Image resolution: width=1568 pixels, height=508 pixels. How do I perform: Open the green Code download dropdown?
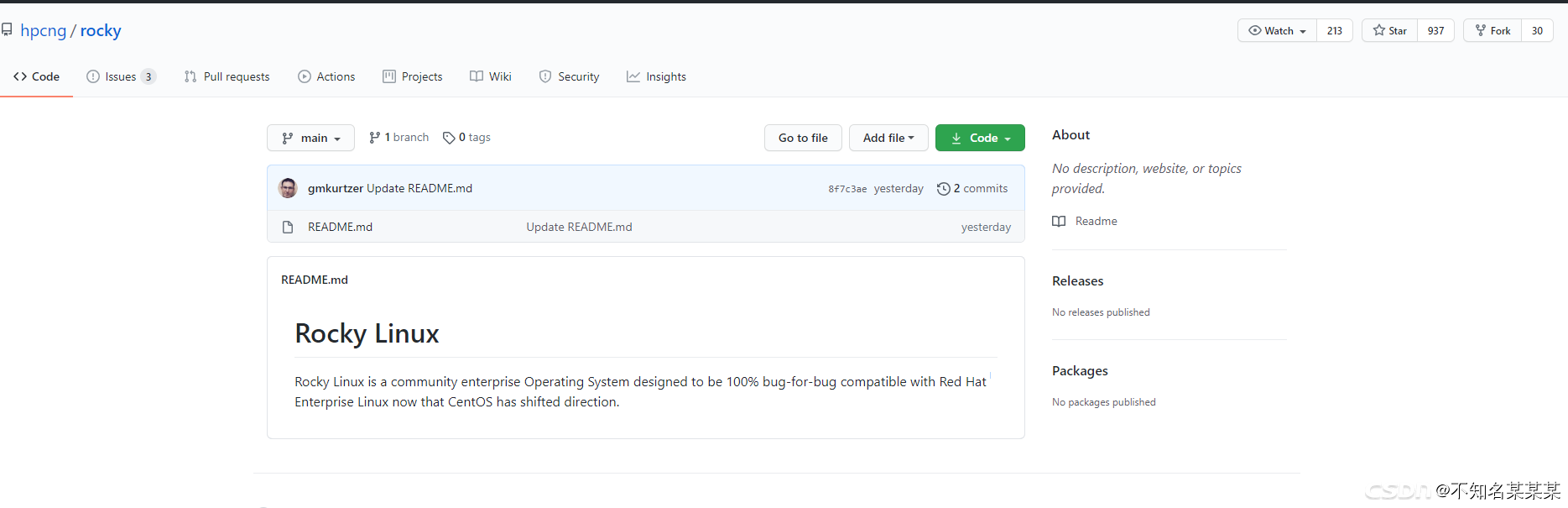980,138
